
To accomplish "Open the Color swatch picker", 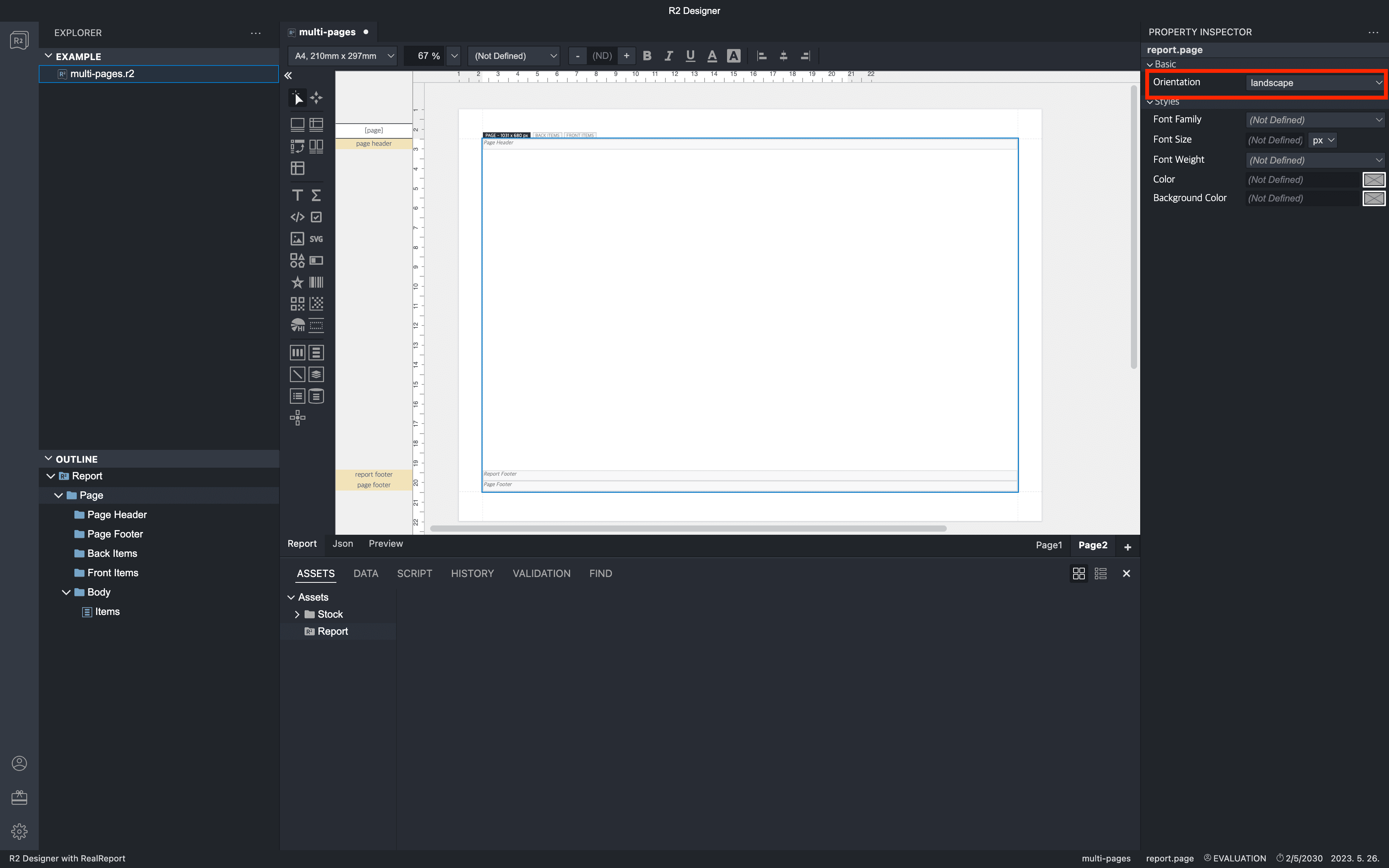I will pos(1374,180).
